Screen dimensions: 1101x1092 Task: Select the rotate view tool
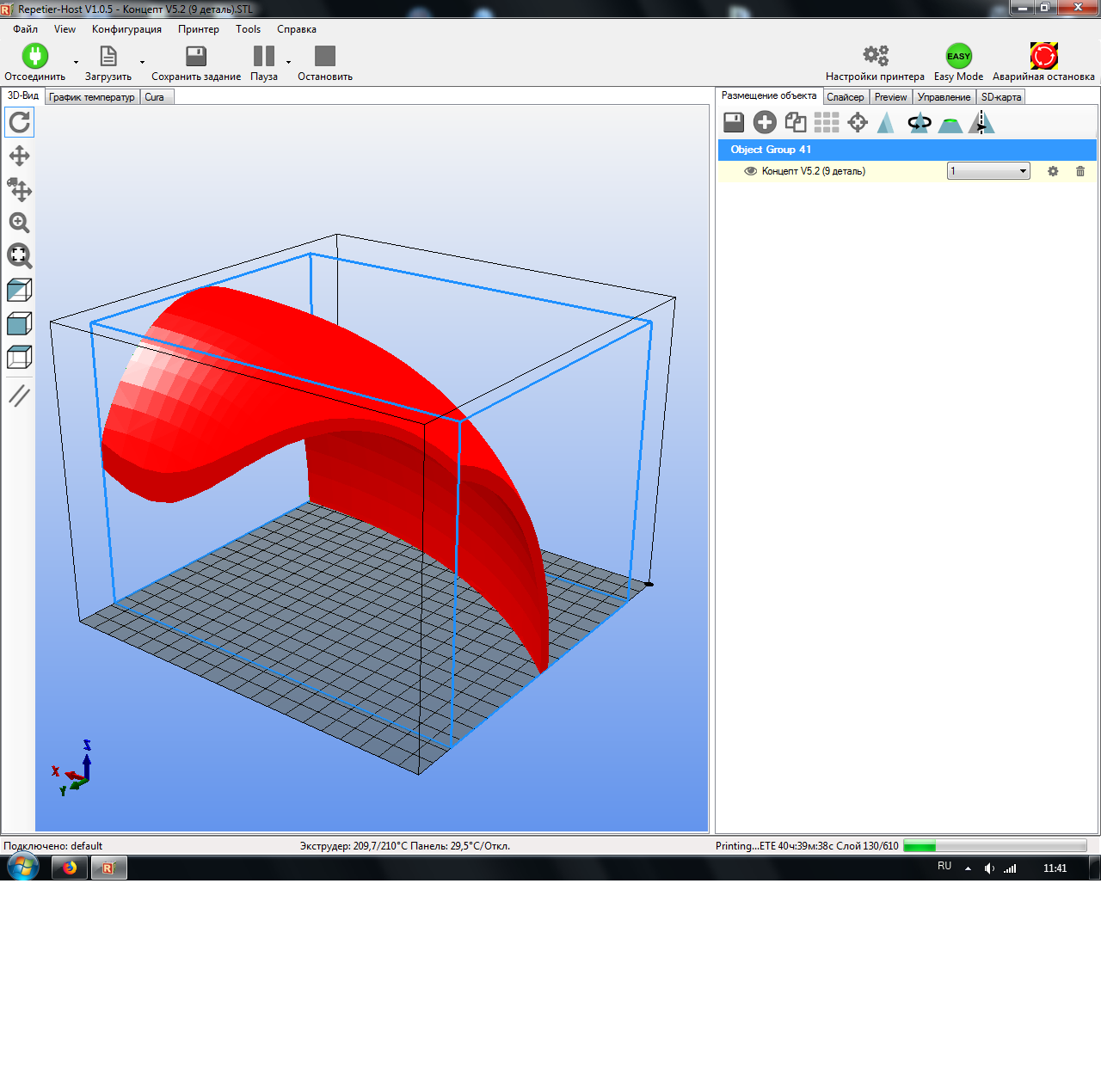click(x=19, y=122)
